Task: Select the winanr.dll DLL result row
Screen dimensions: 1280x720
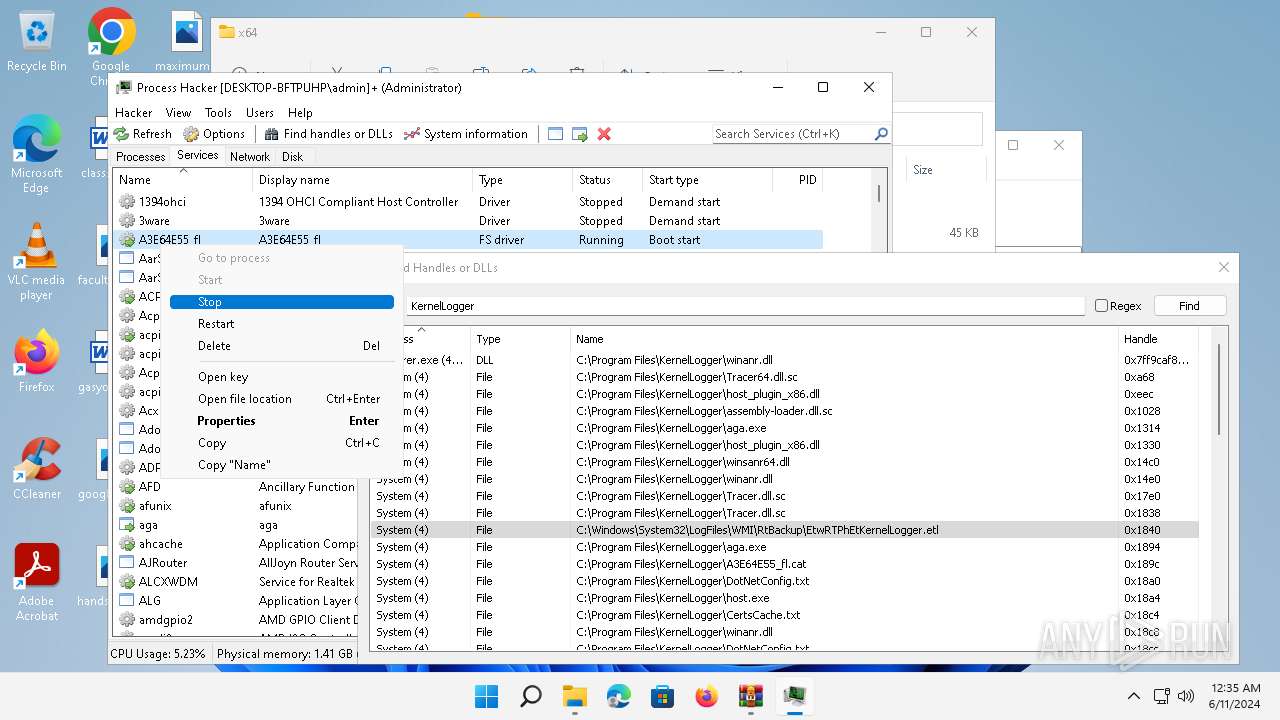Action: (x=785, y=360)
